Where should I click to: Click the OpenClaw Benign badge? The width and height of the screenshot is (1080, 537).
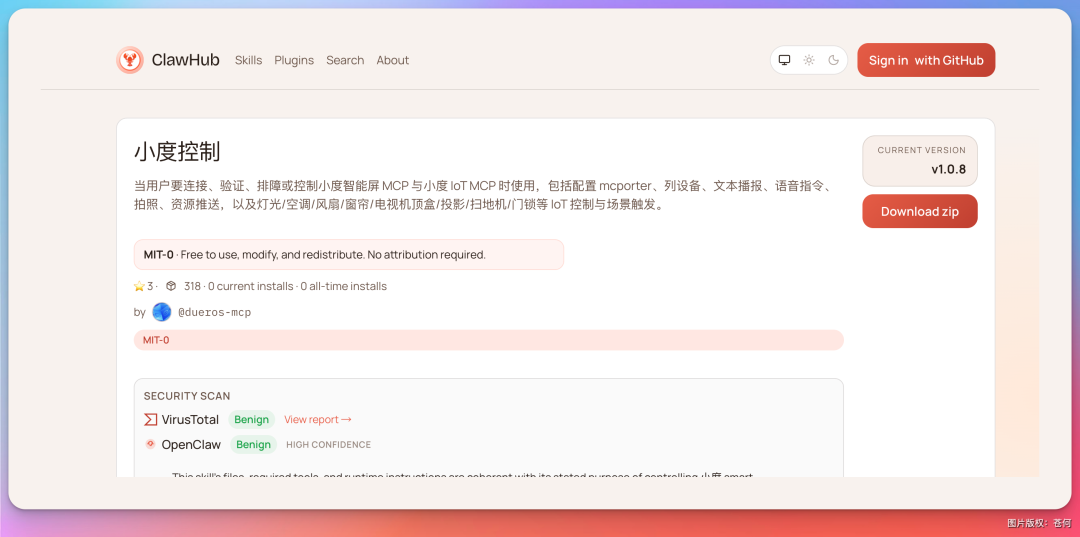pyautogui.click(x=253, y=444)
